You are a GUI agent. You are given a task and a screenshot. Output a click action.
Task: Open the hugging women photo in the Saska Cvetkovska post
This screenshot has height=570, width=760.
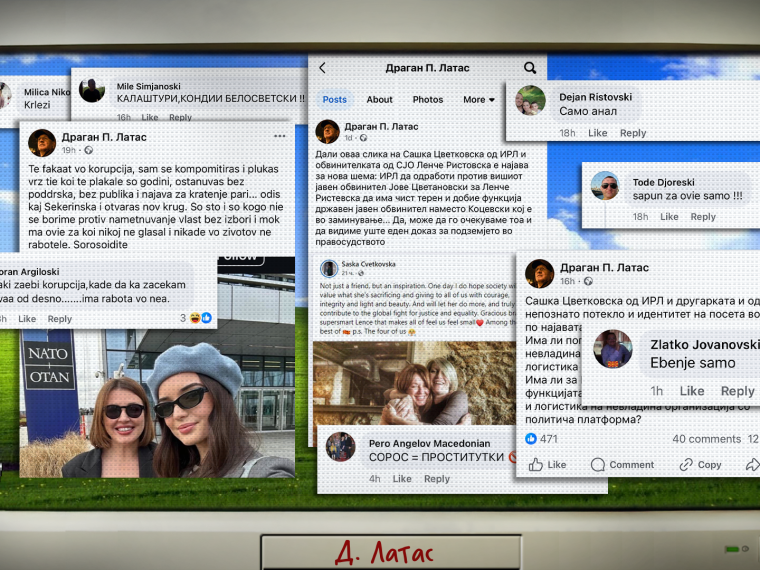click(x=414, y=383)
